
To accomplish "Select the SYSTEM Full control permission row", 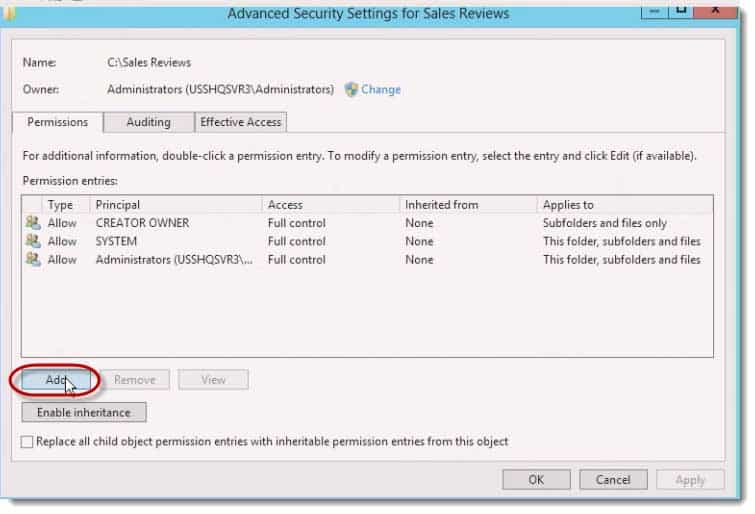I will click(x=367, y=241).
